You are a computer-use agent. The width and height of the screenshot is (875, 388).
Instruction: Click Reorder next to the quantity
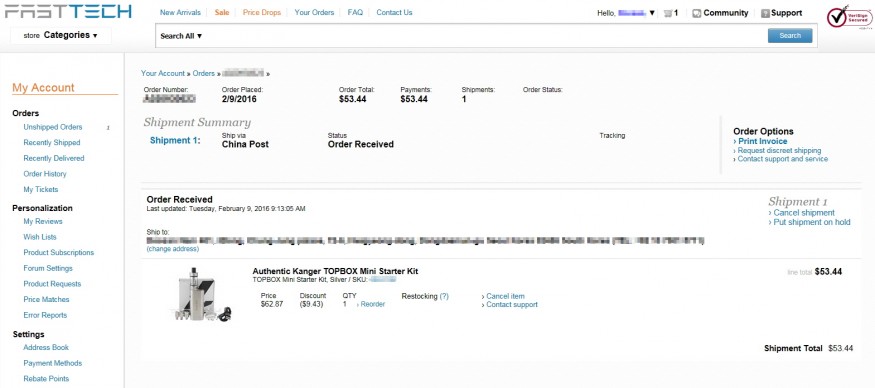(373, 304)
